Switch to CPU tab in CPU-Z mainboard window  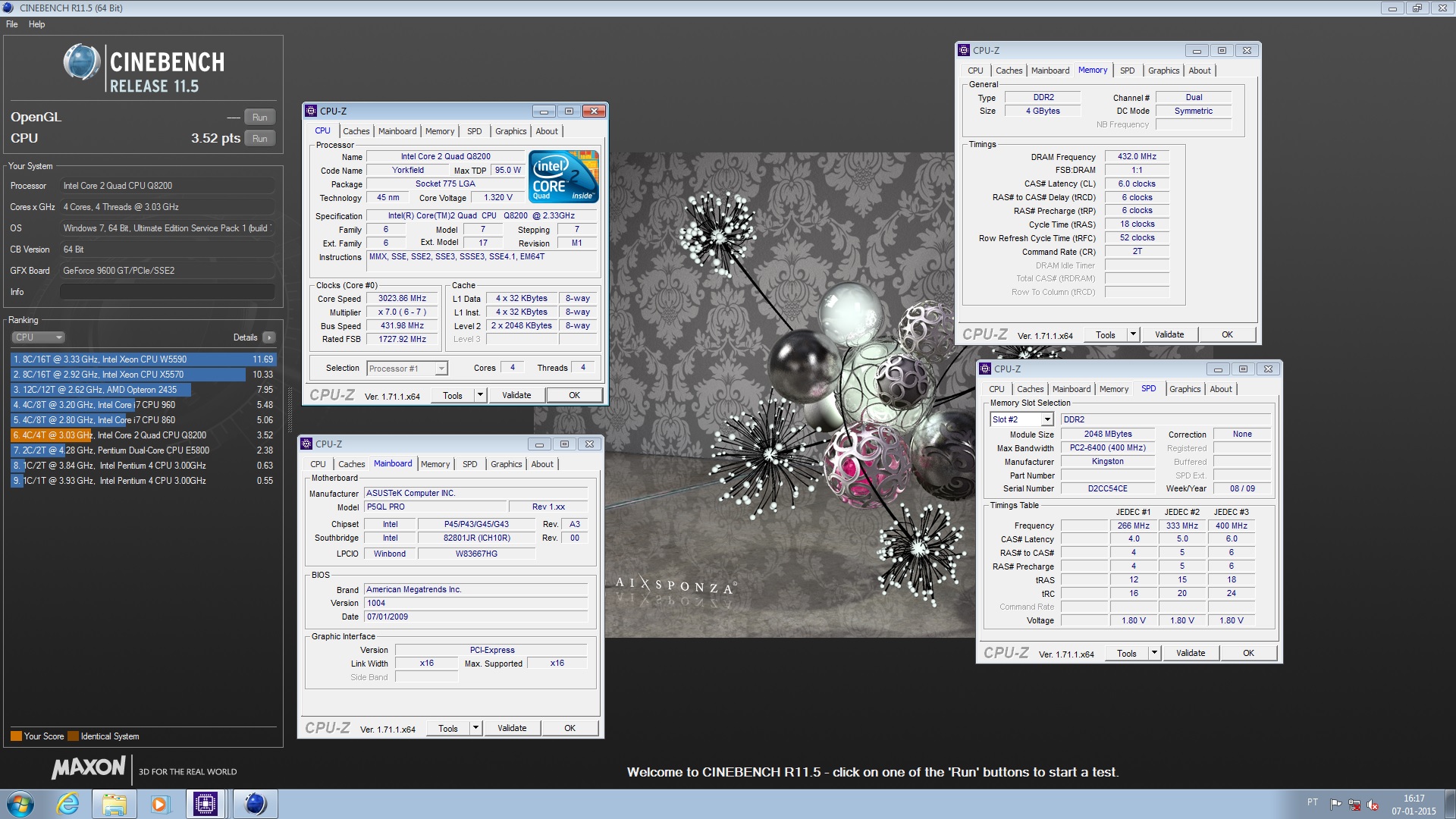[x=318, y=464]
